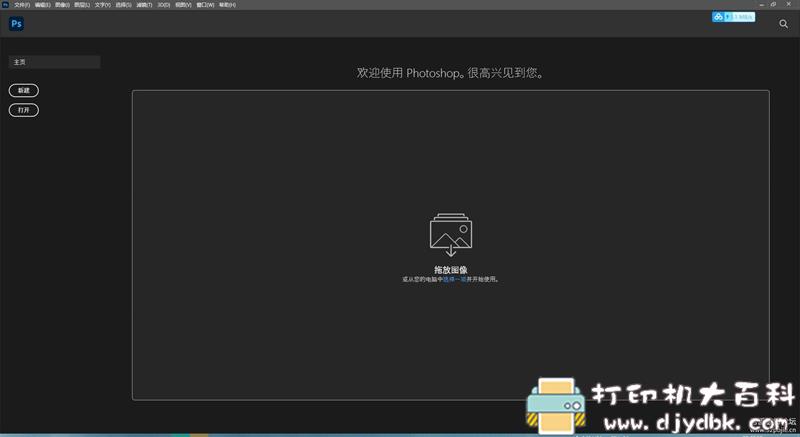
Task: Open the 滤镜(T) menu
Action: pyautogui.click(x=144, y=5)
